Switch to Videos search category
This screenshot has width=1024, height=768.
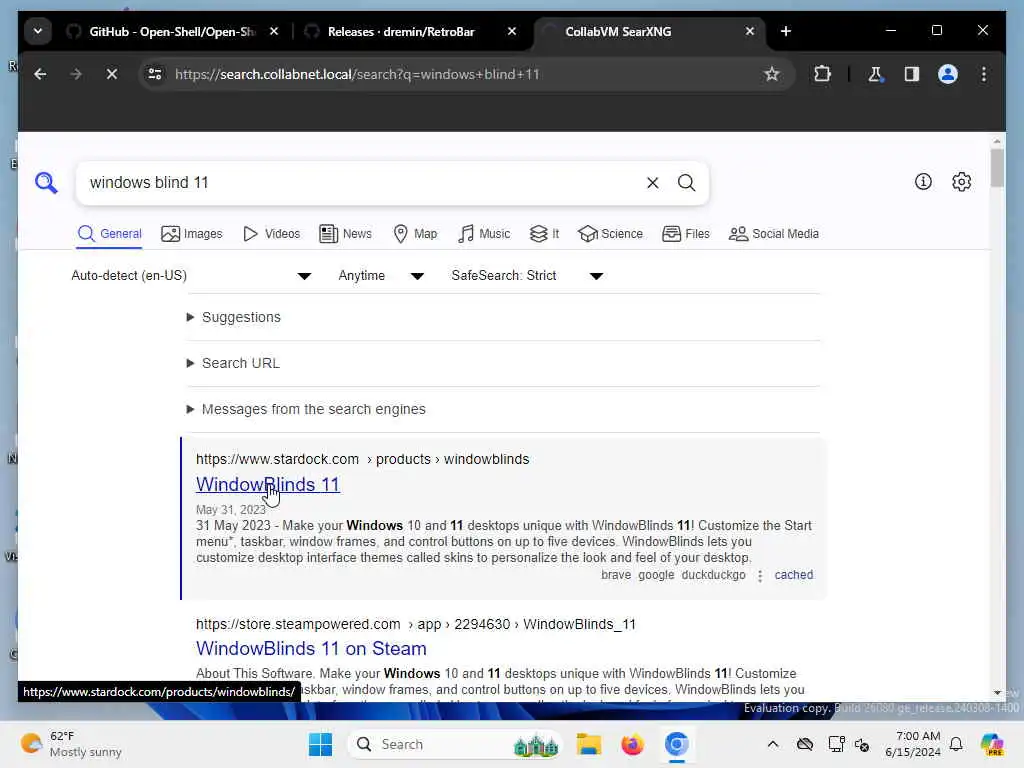point(271,234)
